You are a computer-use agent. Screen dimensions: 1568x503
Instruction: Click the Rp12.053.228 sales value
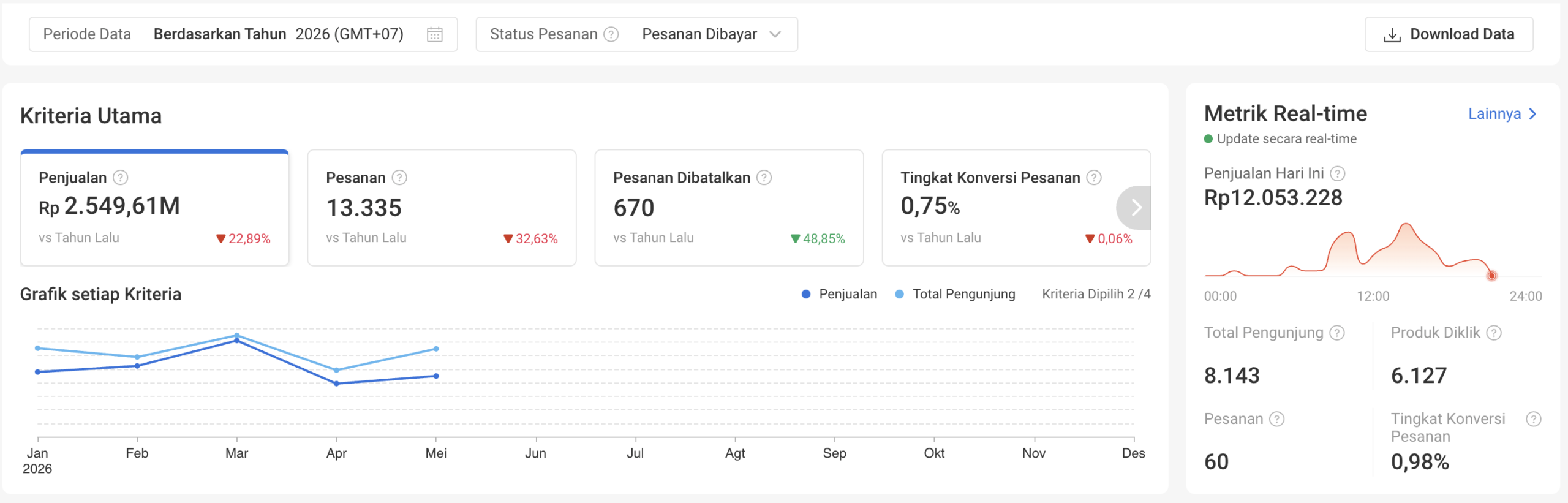(x=1273, y=198)
